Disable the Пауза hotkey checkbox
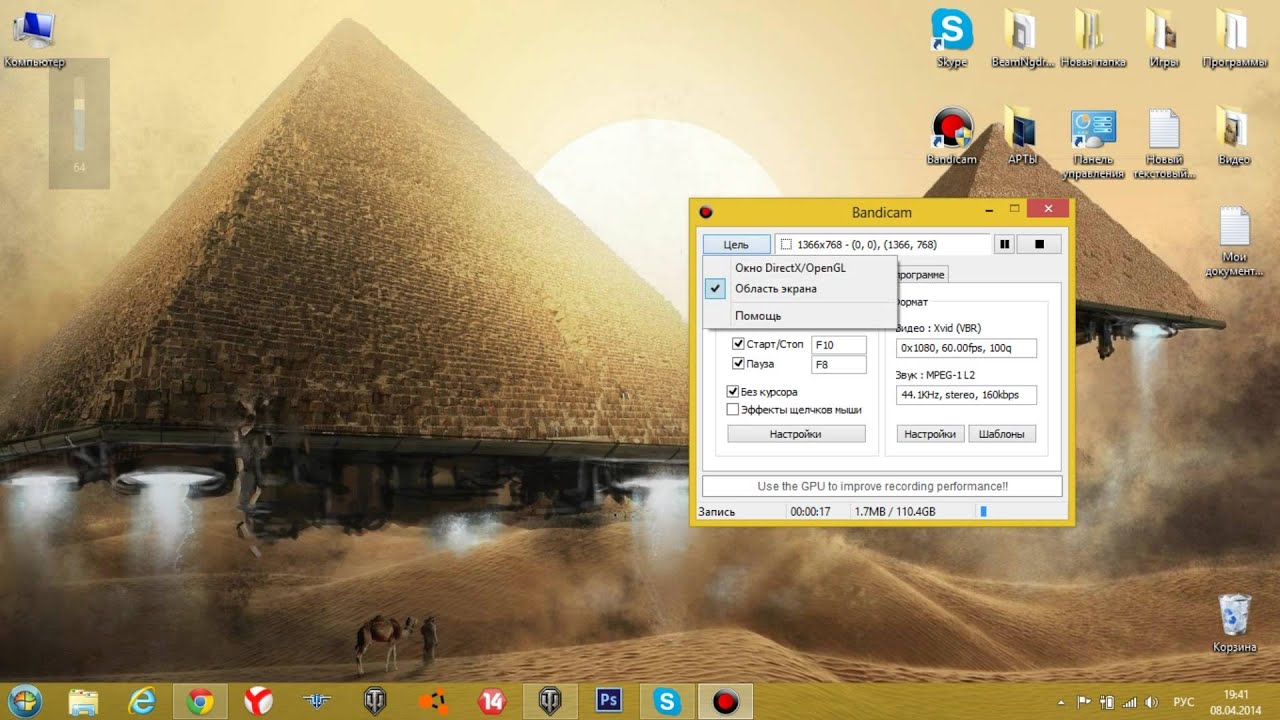The width and height of the screenshot is (1280, 720). (x=739, y=364)
